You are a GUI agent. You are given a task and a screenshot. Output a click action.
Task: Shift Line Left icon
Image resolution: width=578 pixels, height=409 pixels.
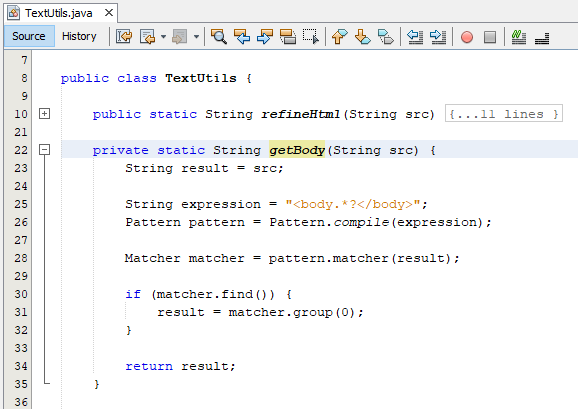415,36
